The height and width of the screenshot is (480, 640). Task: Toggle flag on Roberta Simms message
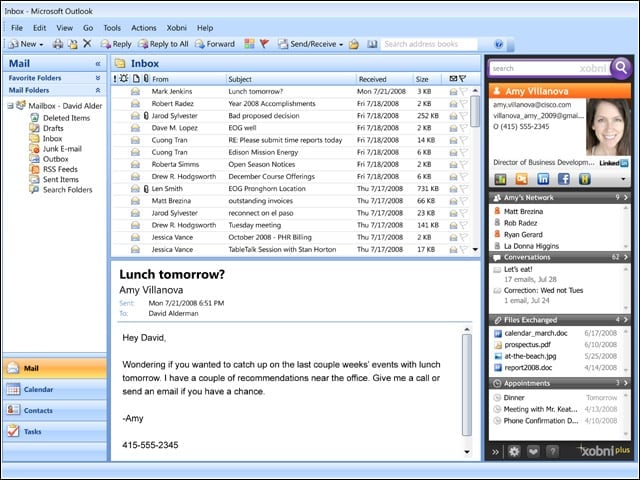coord(463,164)
